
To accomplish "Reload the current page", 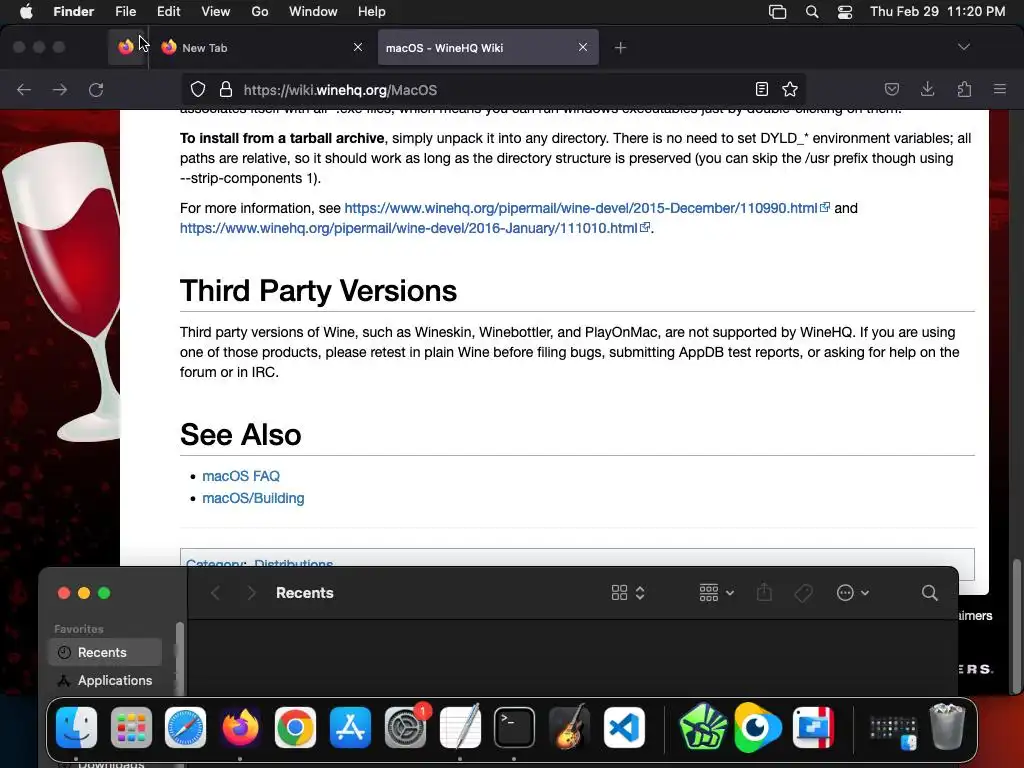I will pos(96,89).
